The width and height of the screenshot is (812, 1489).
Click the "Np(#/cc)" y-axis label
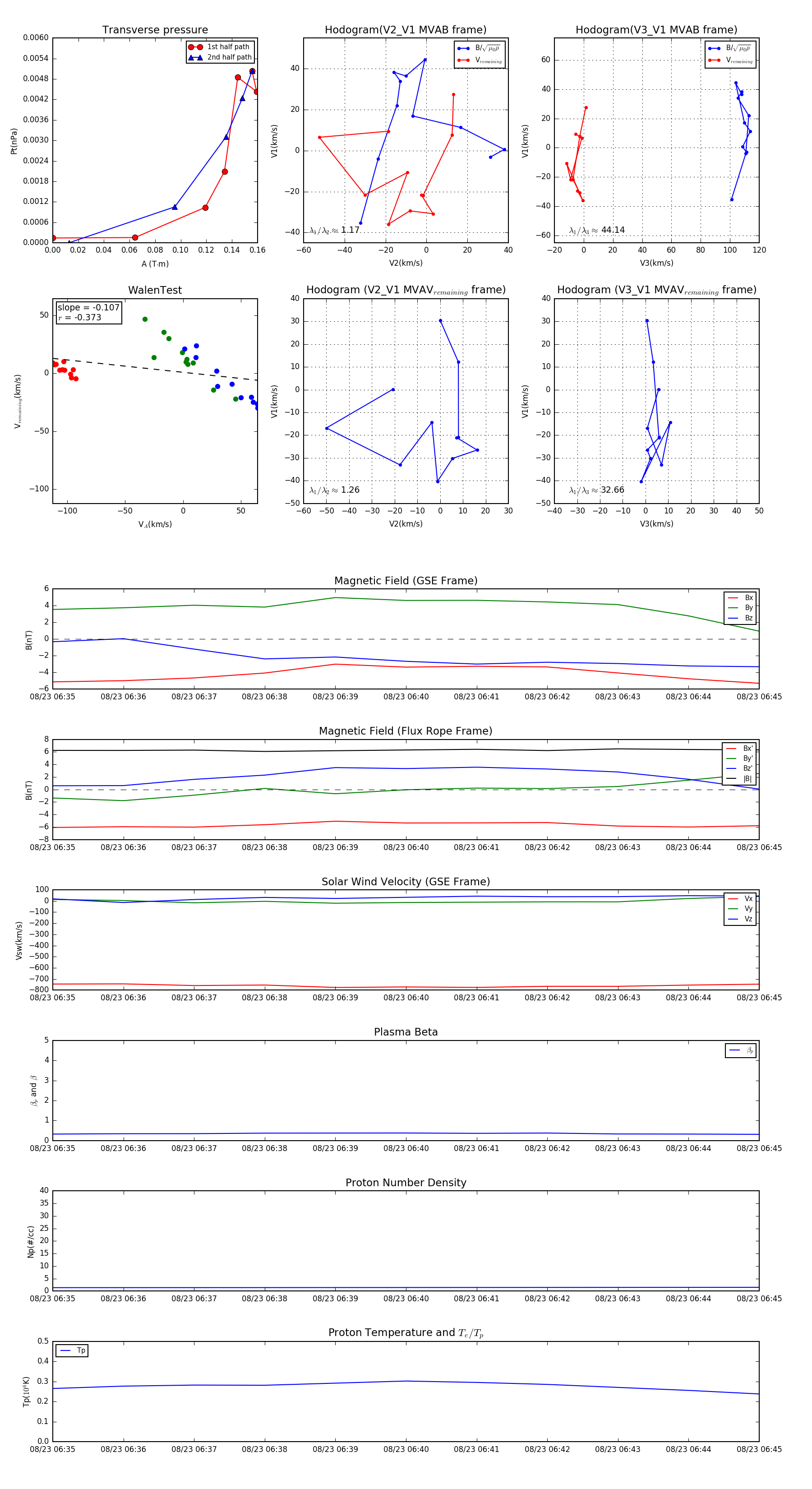click(31, 1242)
